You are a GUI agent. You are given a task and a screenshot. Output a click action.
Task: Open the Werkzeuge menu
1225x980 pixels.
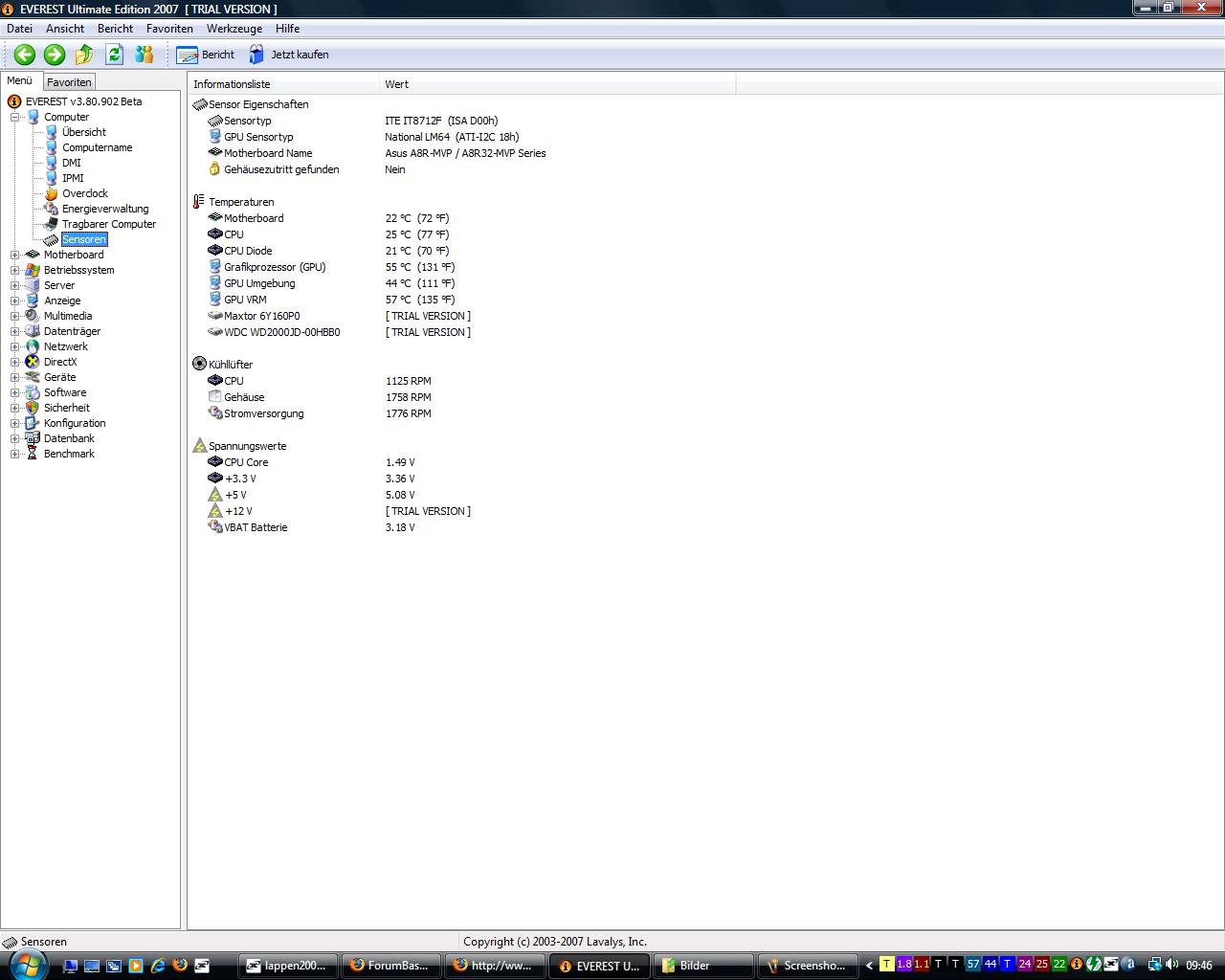coord(234,29)
